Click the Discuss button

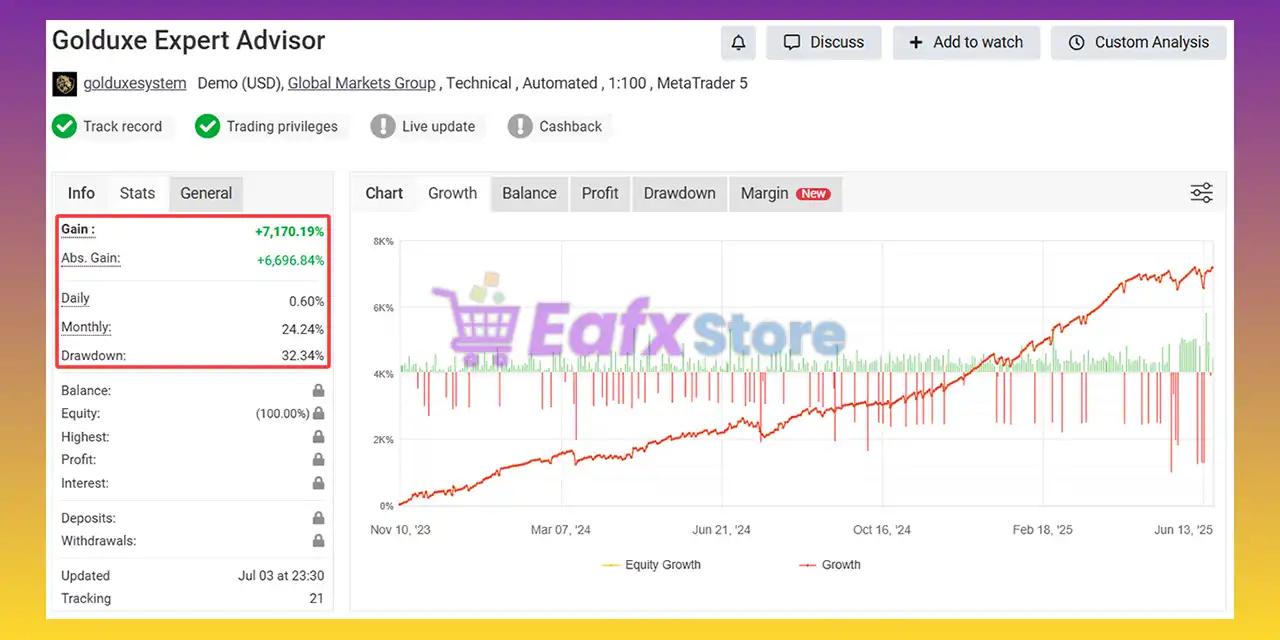click(x=823, y=43)
